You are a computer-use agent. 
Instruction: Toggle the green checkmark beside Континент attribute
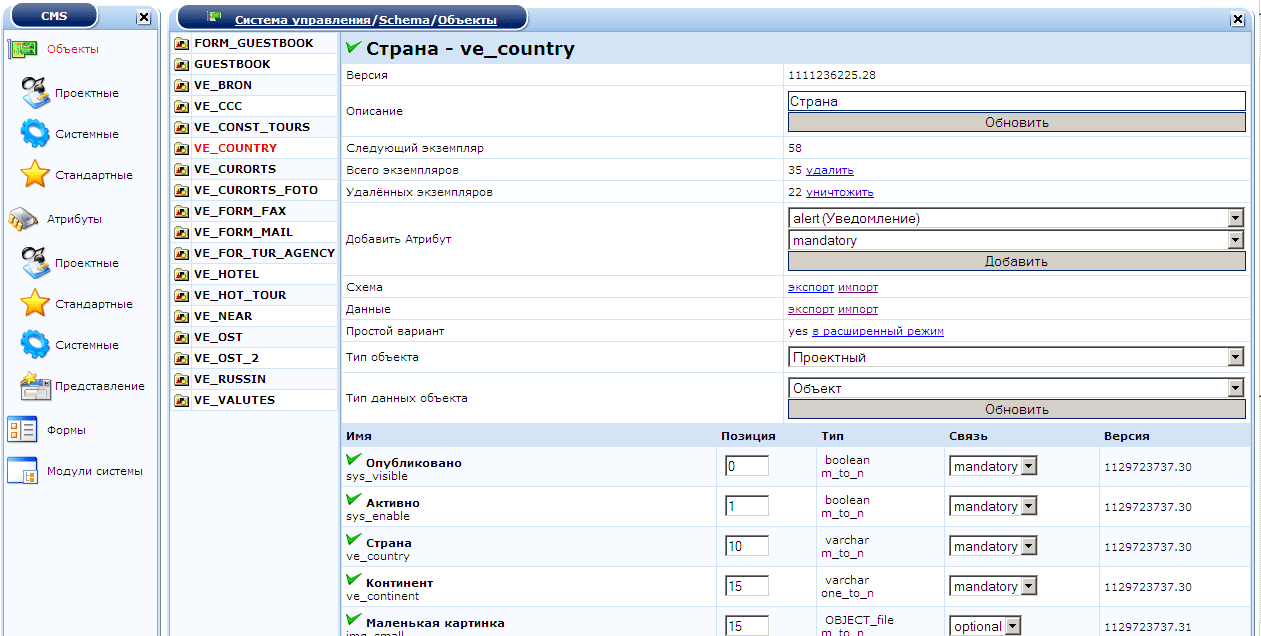click(x=353, y=581)
